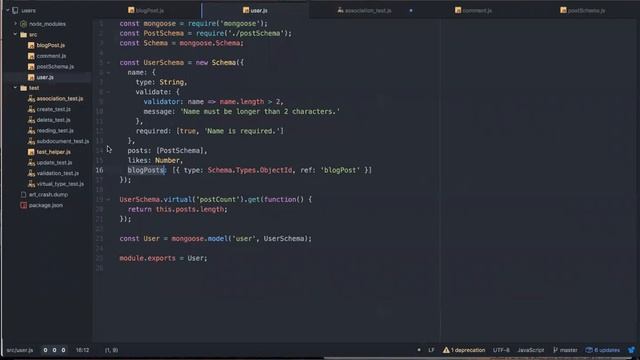Click the modified dot on association_test.js tab
The height and width of the screenshot is (360, 640).
[x=411, y=11]
